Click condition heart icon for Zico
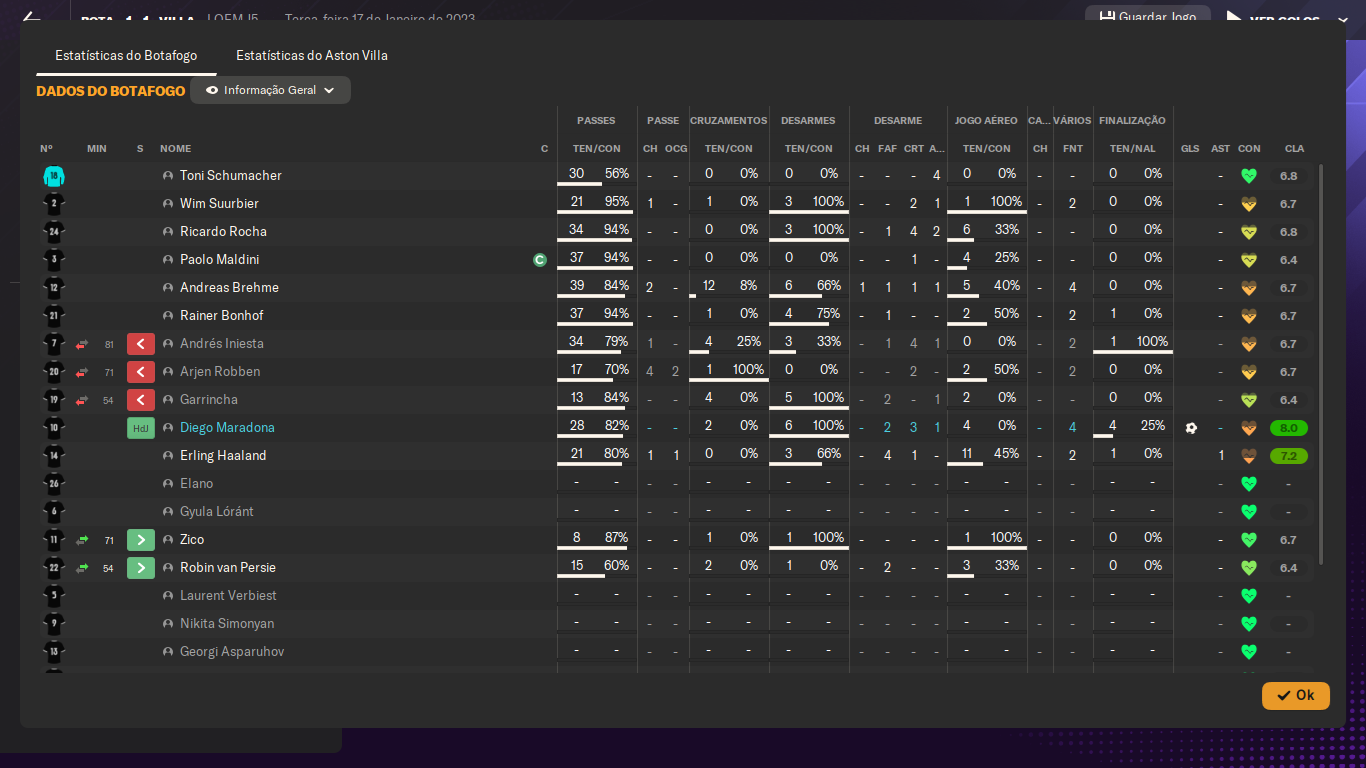 point(1248,540)
